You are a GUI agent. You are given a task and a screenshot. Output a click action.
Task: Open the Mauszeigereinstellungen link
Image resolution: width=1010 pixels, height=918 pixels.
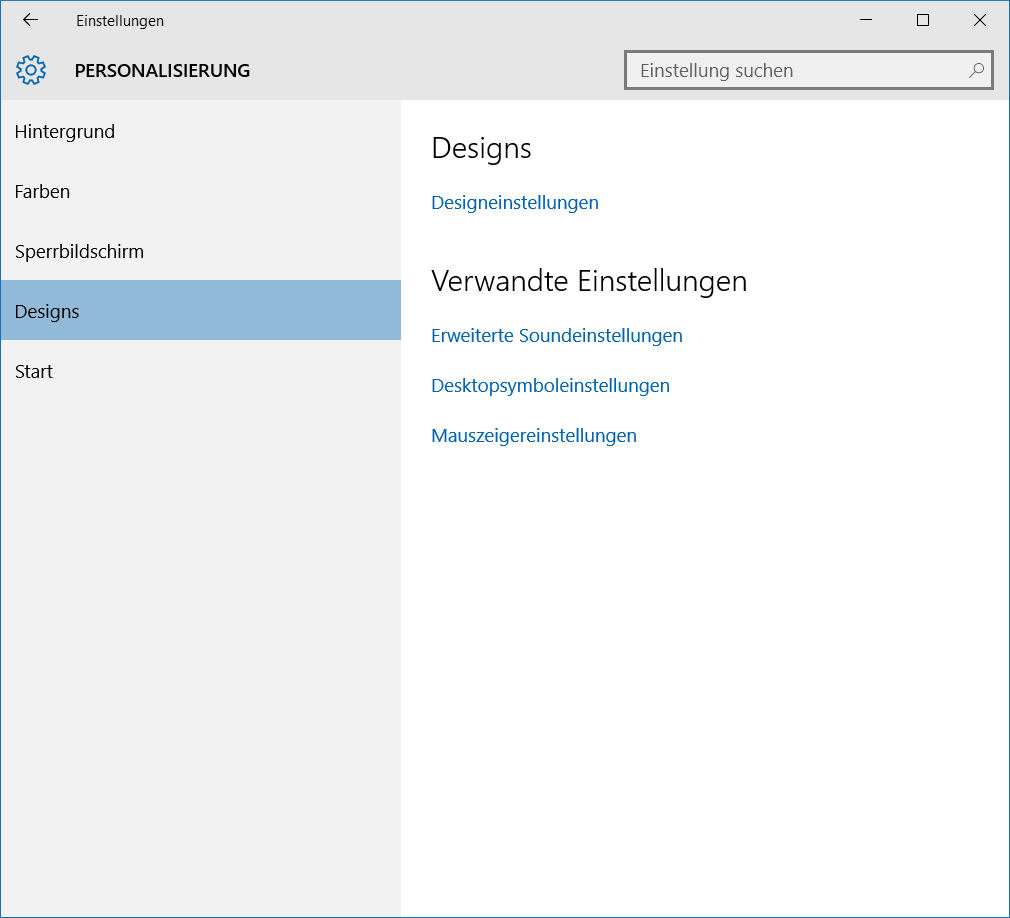pos(533,435)
